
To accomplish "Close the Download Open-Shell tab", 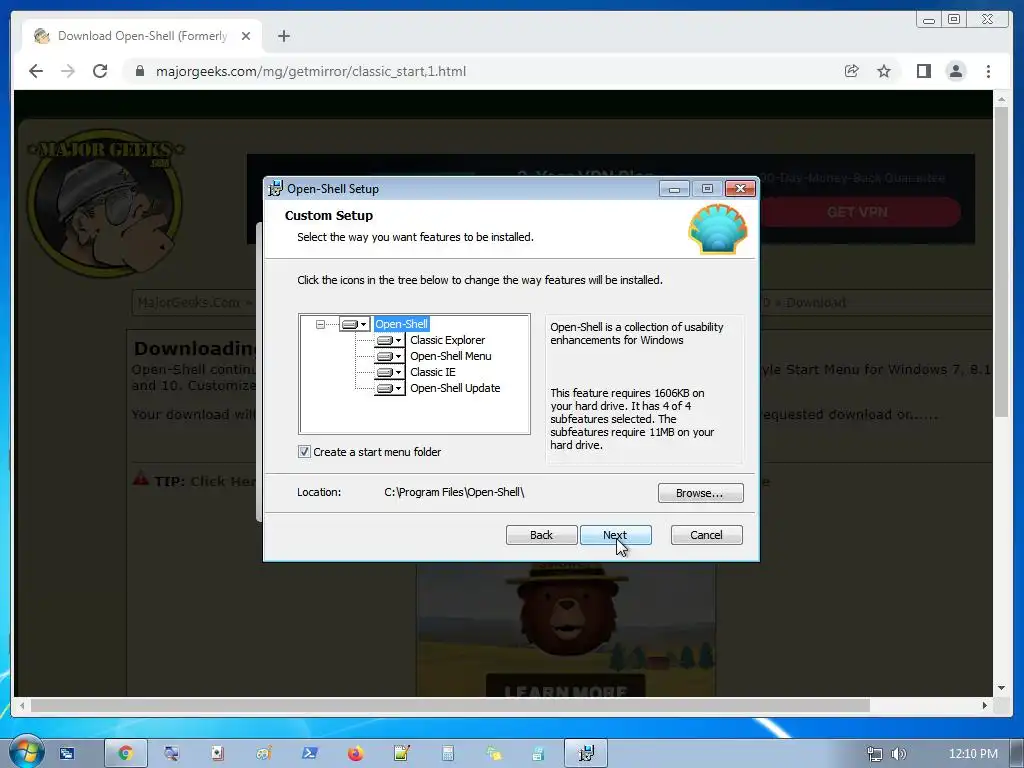I will (246, 36).
